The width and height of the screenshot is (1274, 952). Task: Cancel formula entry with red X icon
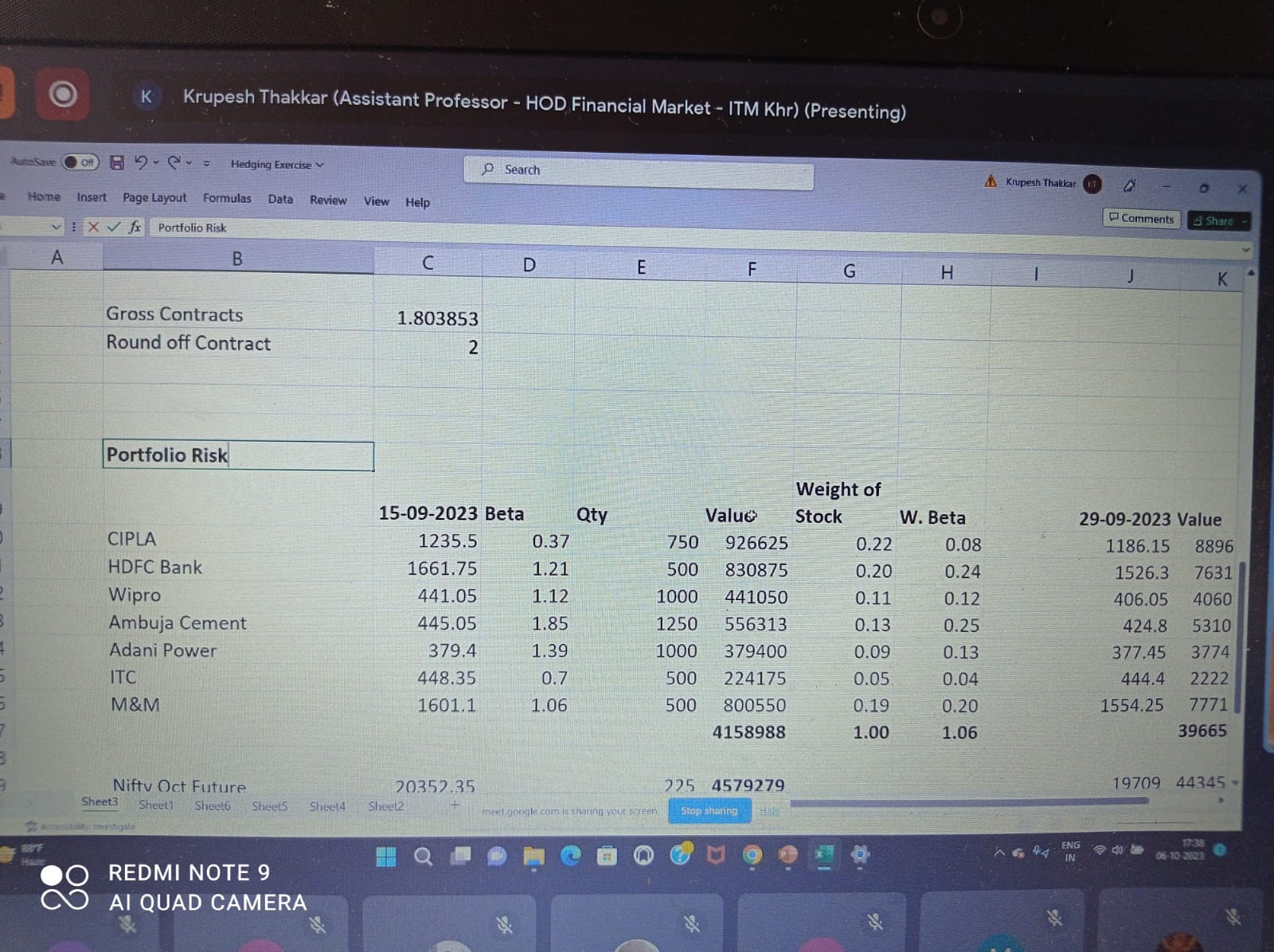click(x=93, y=227)
